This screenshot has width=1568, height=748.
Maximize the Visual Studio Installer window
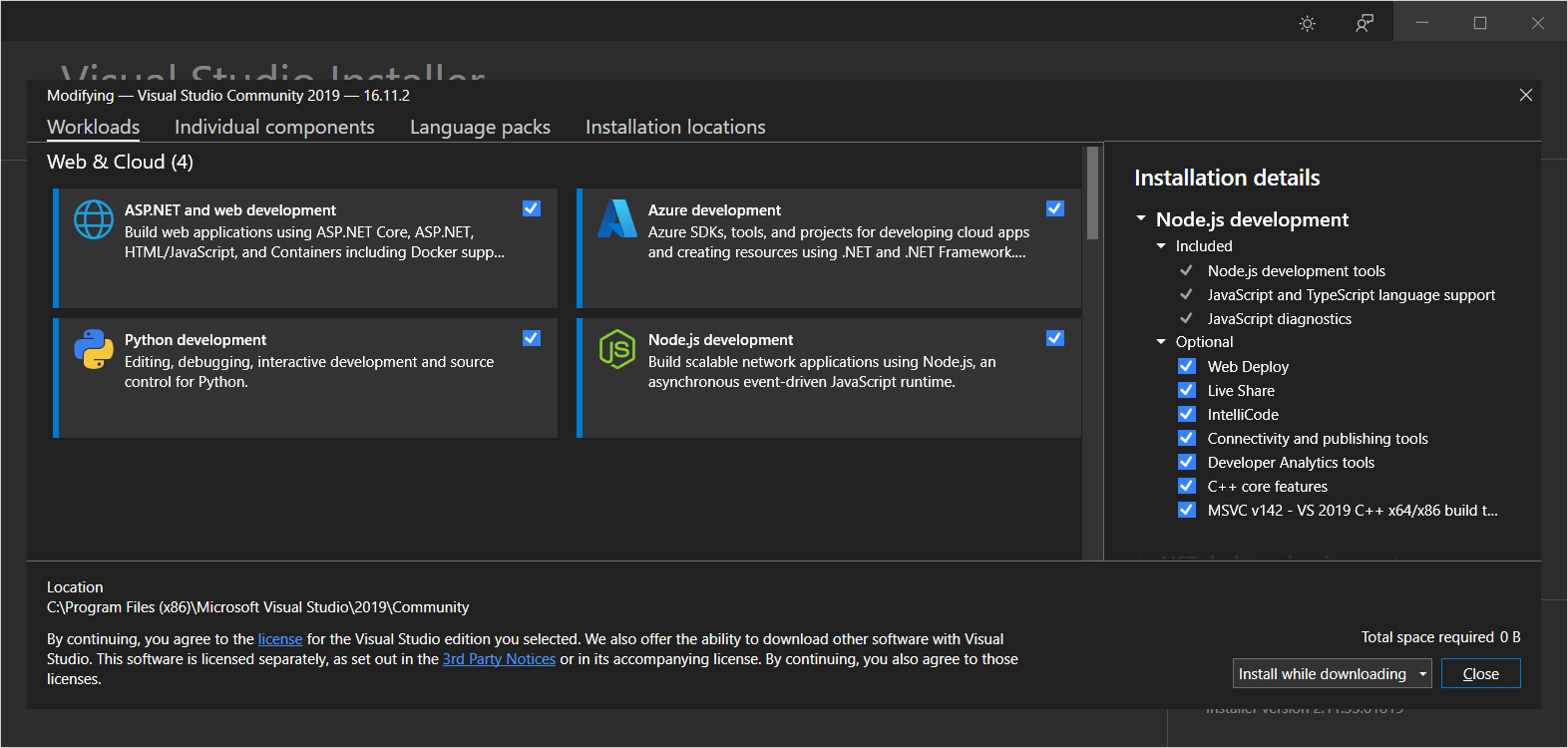point(1480,22)
